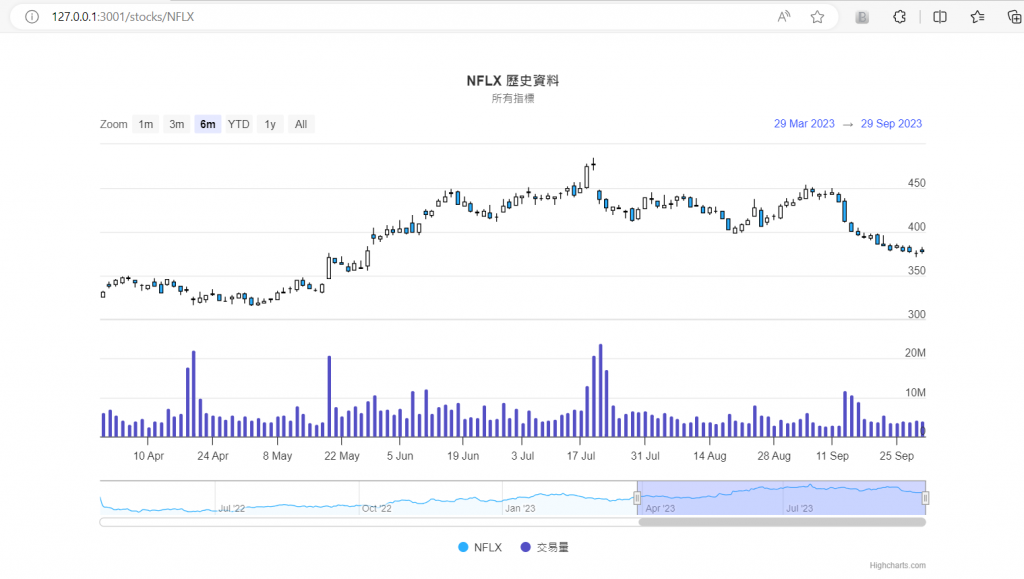Click the gray B extension icon
The image size is (1024, 579).
coord(862,17)
